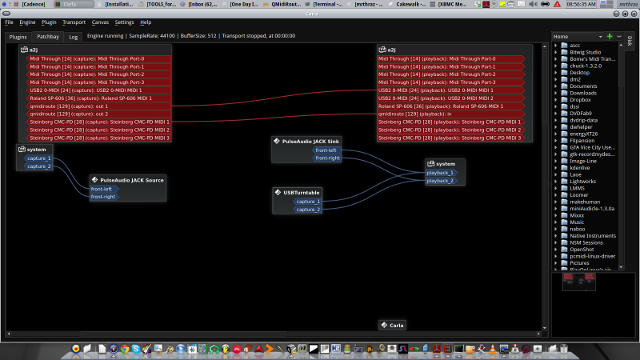
Task: Select the Carla client box icon
Action: (384, 325)
